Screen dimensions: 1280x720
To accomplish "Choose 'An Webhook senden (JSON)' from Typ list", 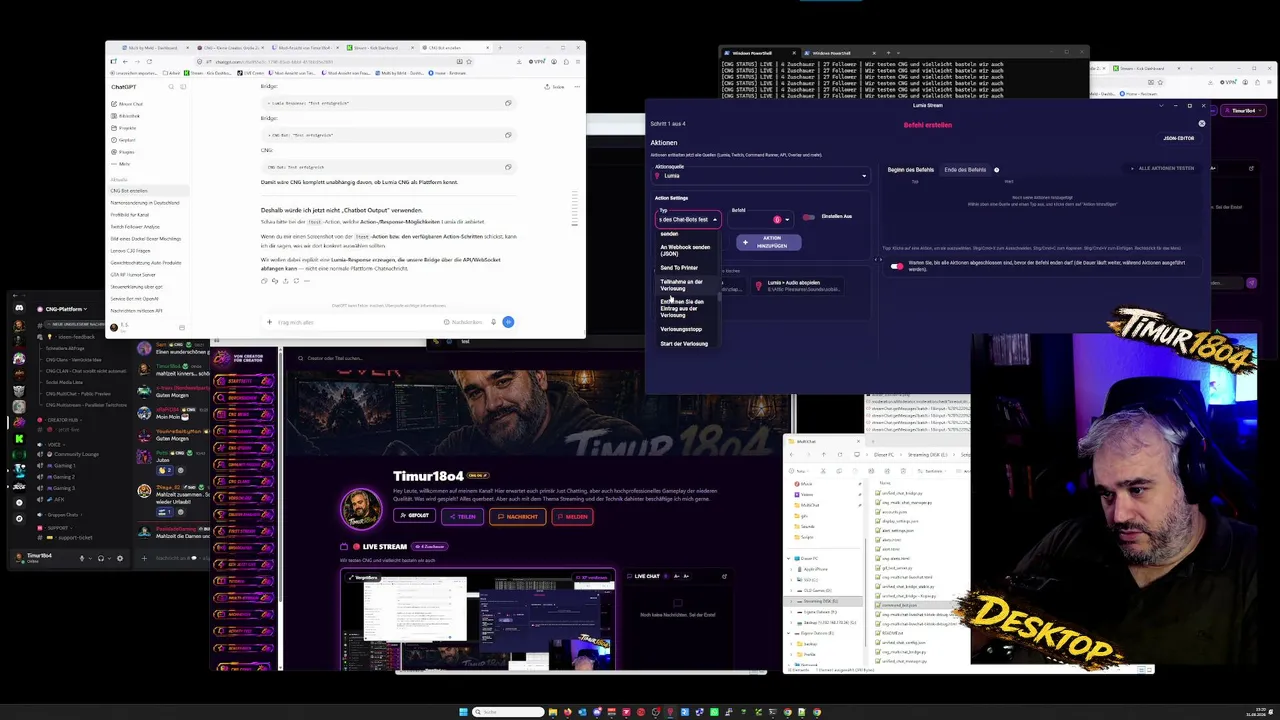I will click(685, 250).
